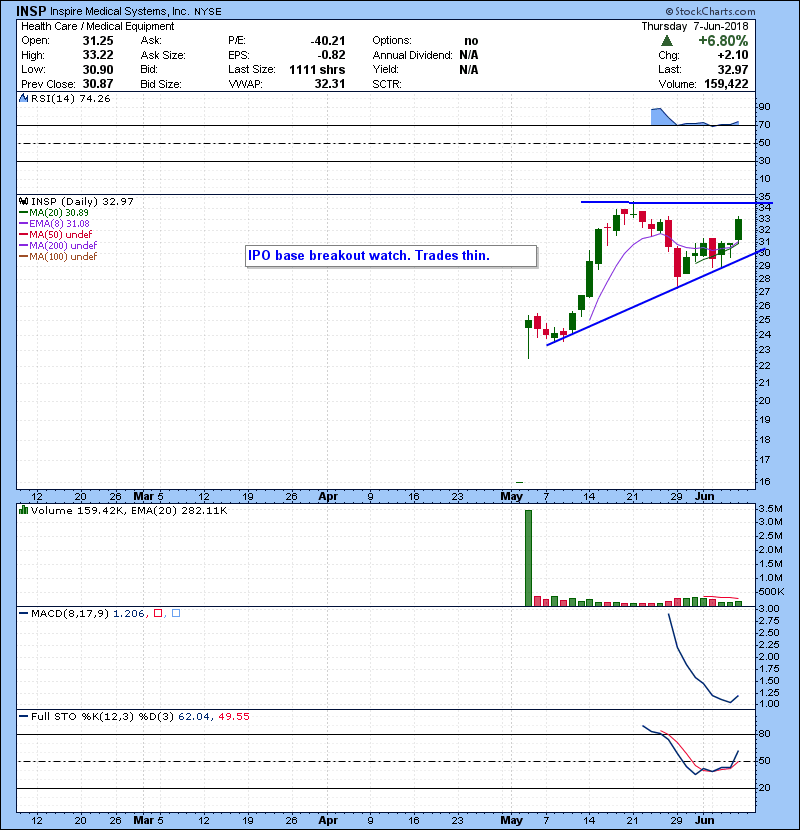The image size is (800, 830).
Task: Click the Open value 31.25
Action: [x=98, y=41]
